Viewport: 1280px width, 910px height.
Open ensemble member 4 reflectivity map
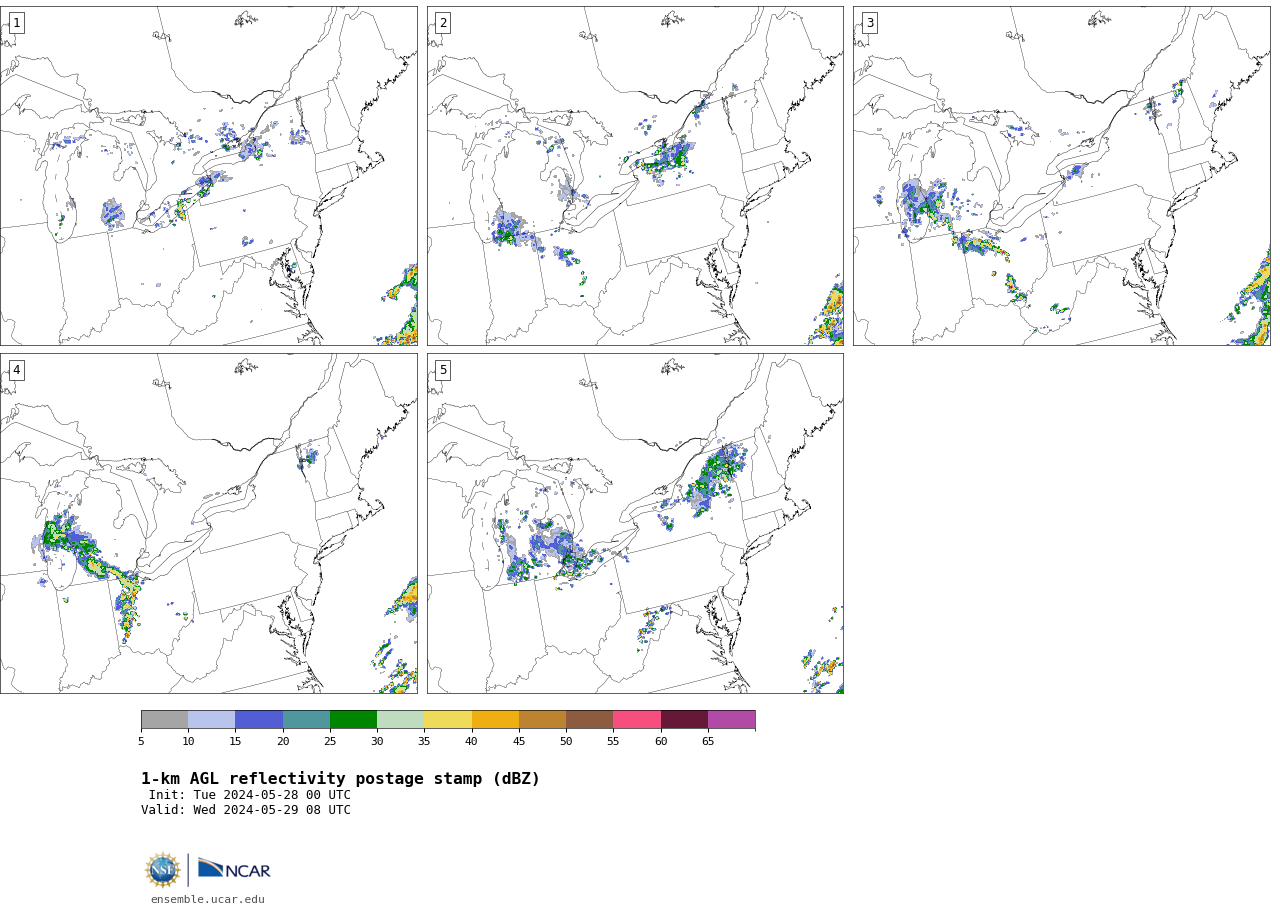coord(209,523)
